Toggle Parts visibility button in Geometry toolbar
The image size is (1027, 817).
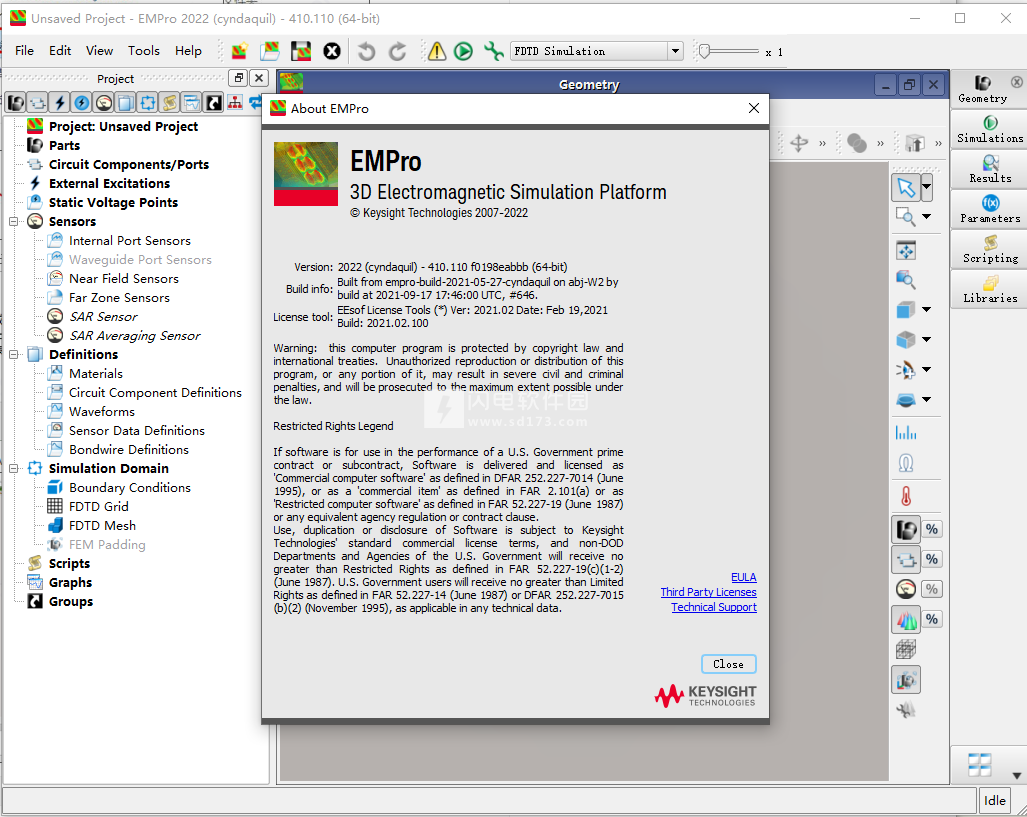tap(906, 529)
